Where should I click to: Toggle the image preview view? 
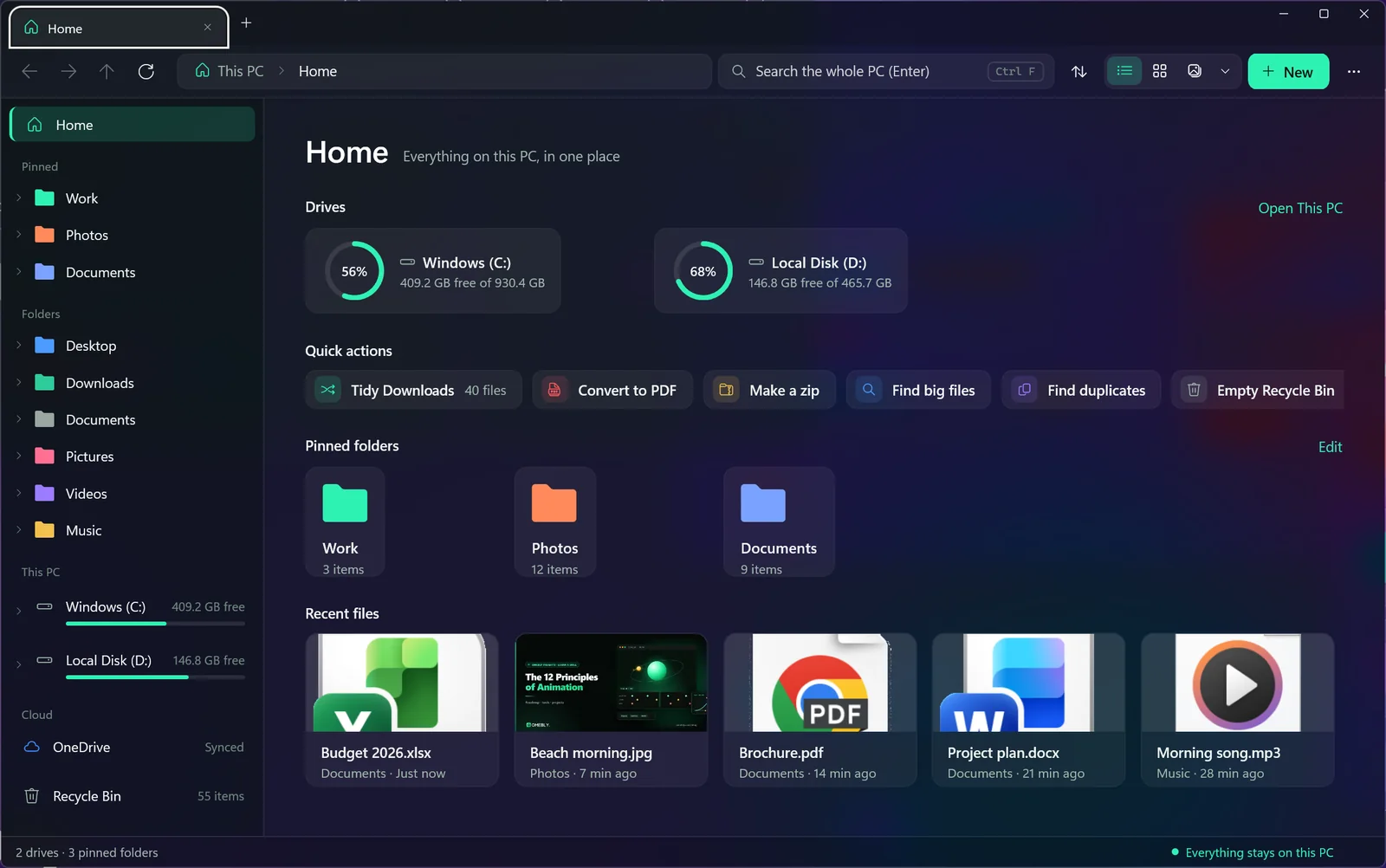(x=1195, y=71)
